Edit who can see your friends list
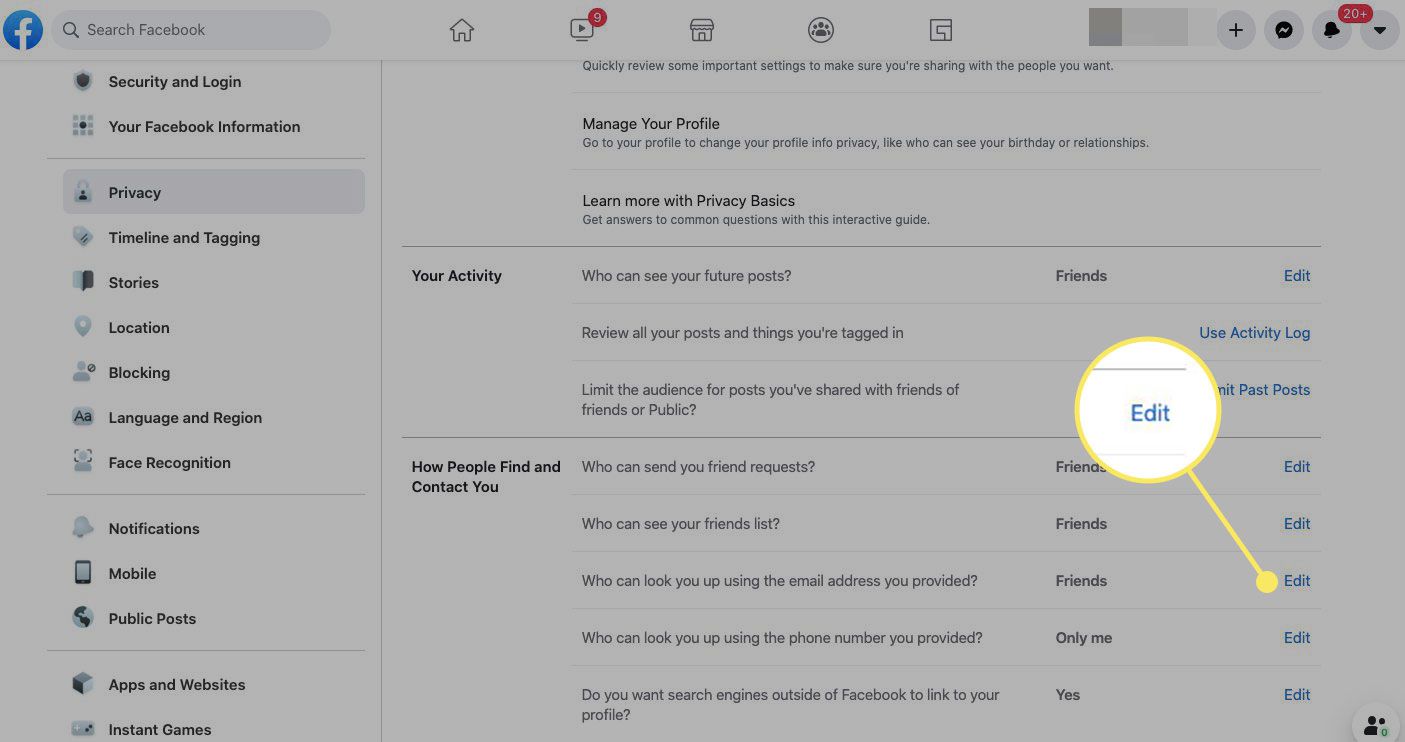The height and width of the screenshot is (742, 1405). (x=1297, y=524)
